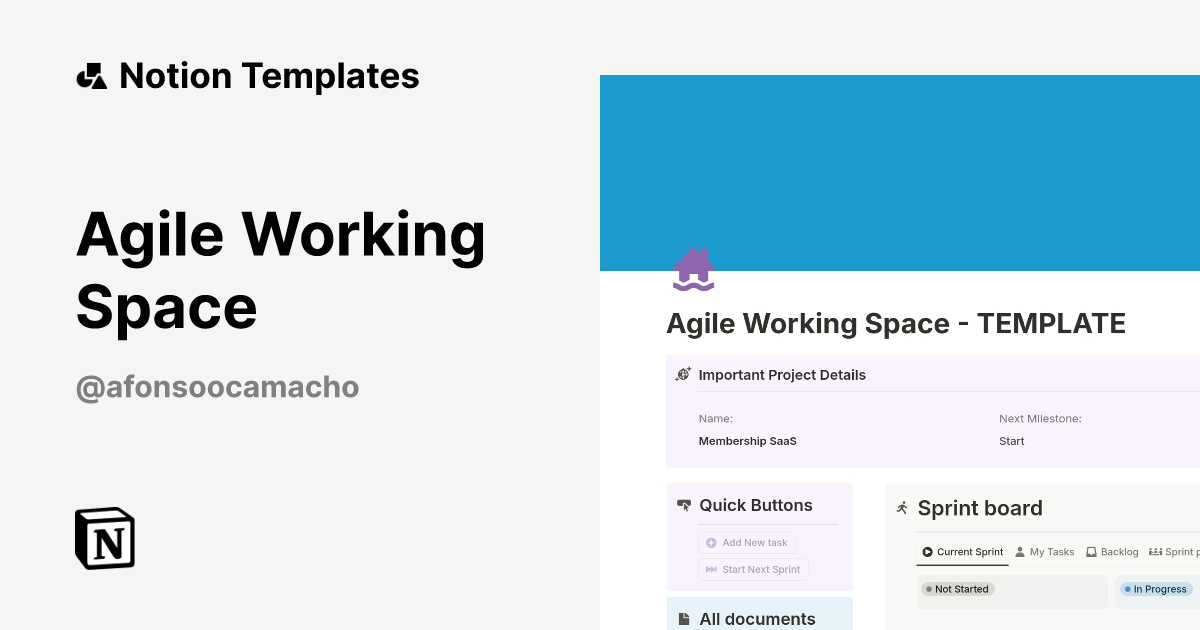The height and width of the screenshot is (630, 1200).
Task: Click the Add New task button
Action: pyautogui.click(x=747, y=542)
